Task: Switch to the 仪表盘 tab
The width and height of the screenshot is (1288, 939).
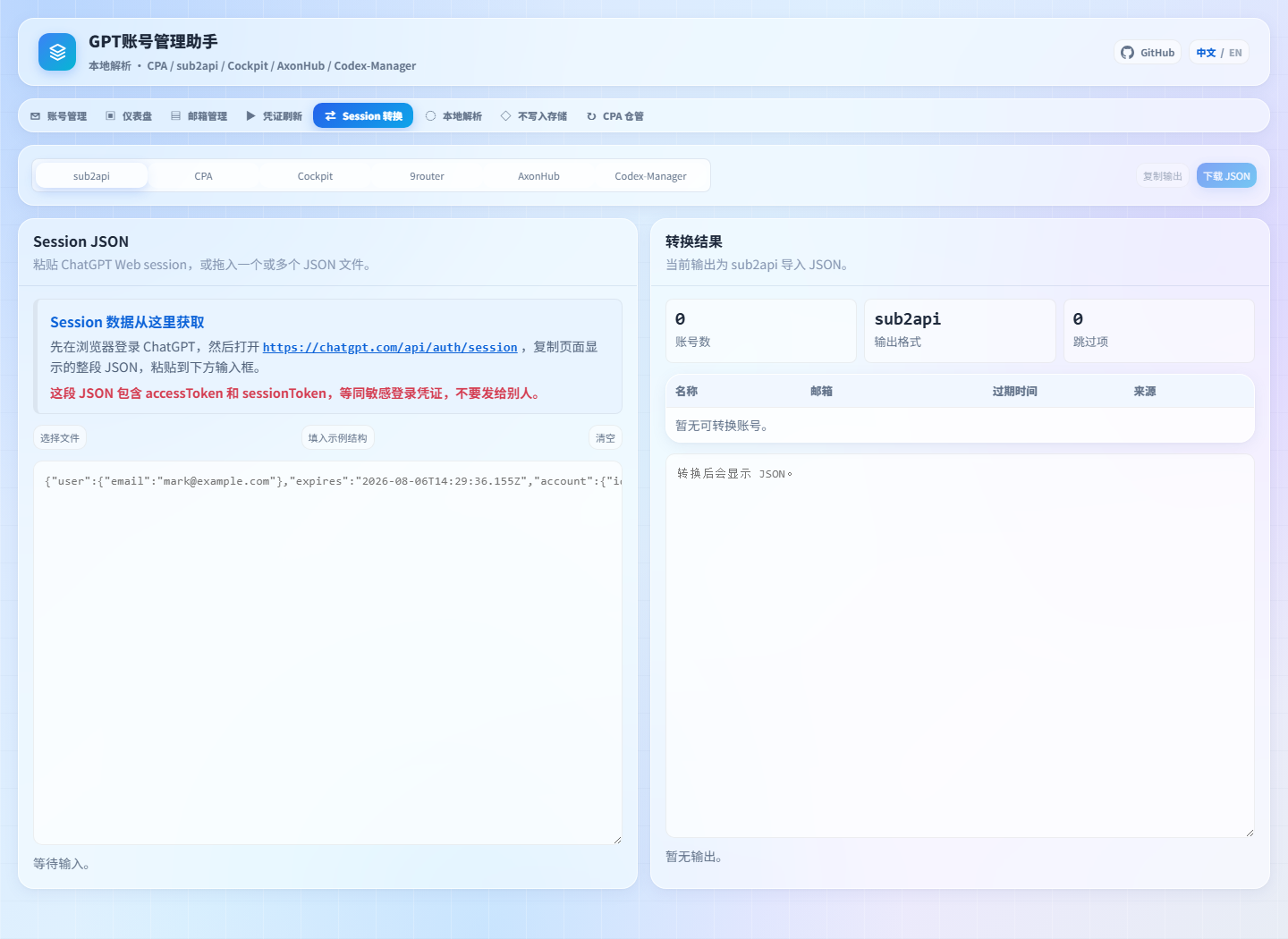Action: [129, 116]
